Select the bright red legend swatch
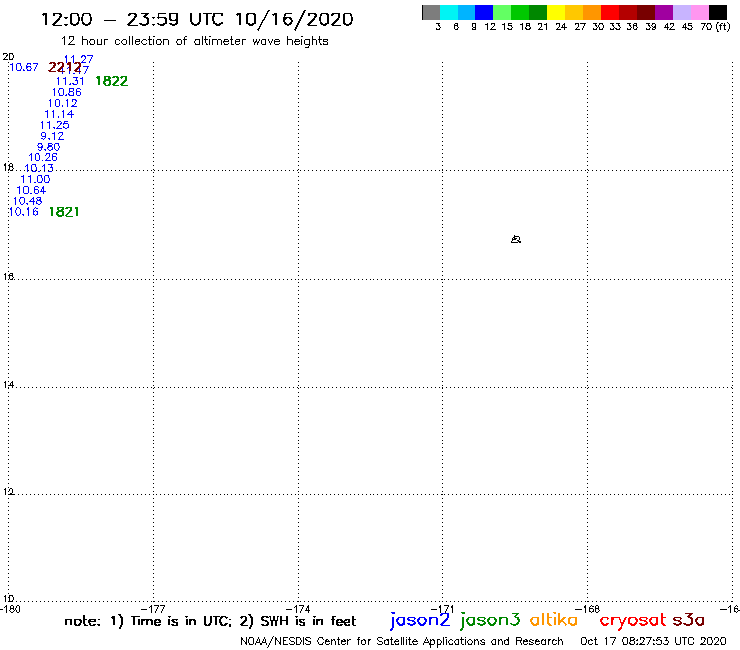This screenshot has width=740, height=650. tap(610, 12)
